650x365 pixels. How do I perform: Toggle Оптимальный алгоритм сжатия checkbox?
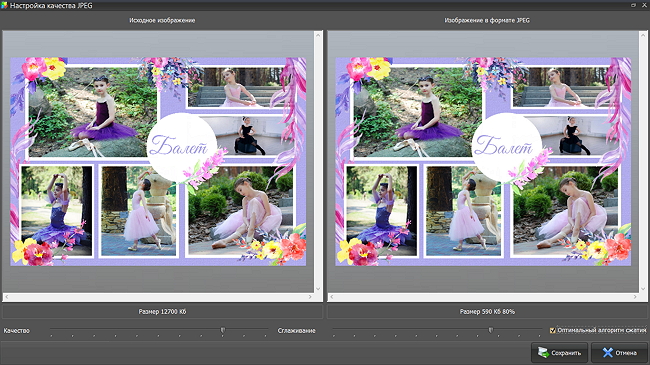tap(552, 330)
